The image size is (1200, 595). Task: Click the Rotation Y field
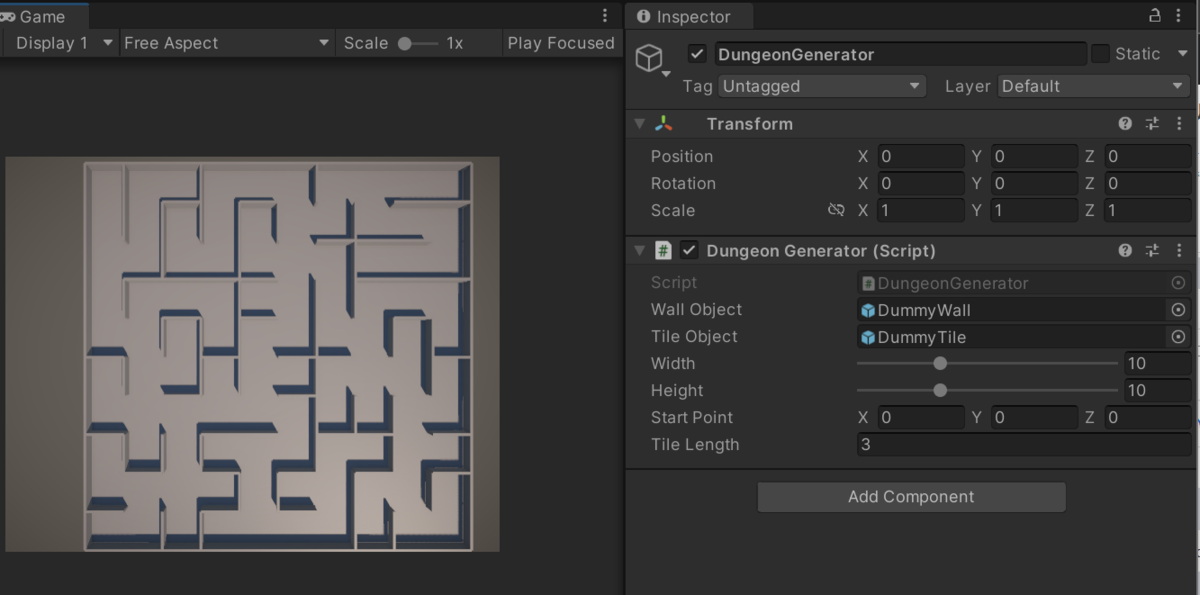[x=1034, y=183]
